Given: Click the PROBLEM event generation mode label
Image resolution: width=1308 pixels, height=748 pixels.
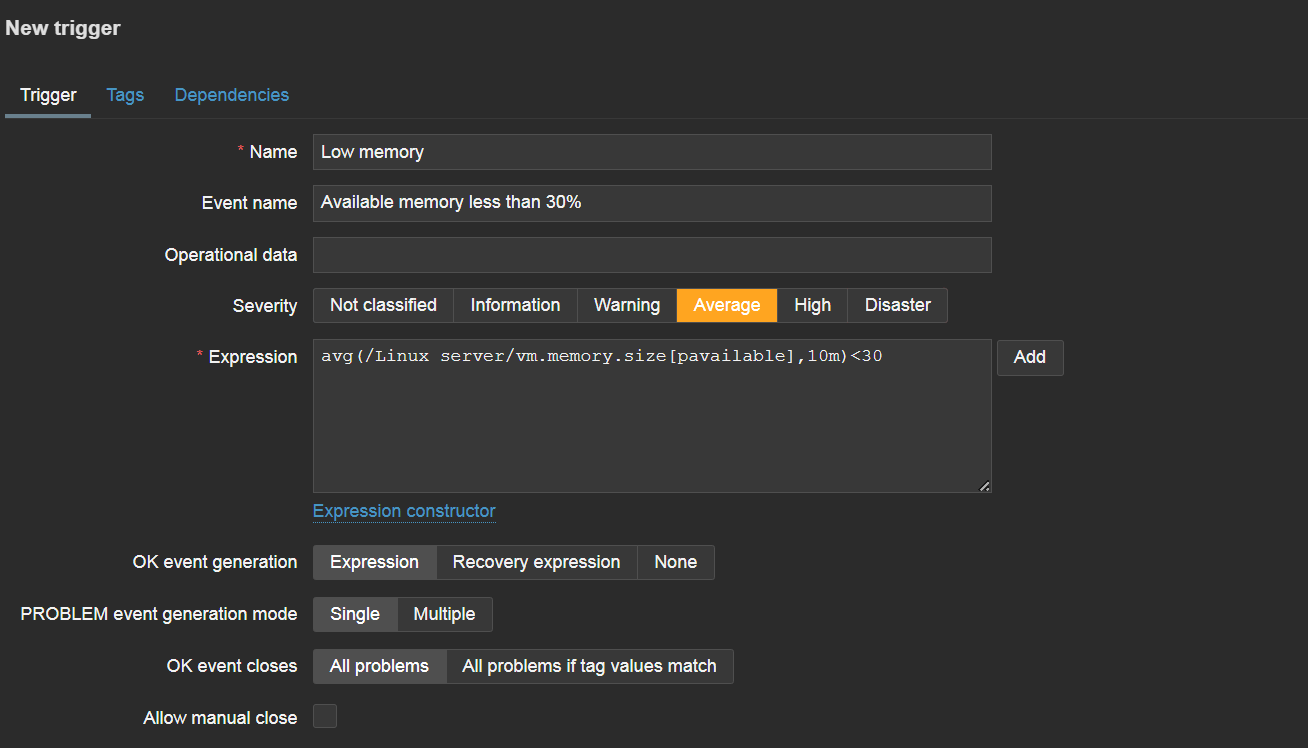Looking at the screenshot, I should click(x=159, y=614).
